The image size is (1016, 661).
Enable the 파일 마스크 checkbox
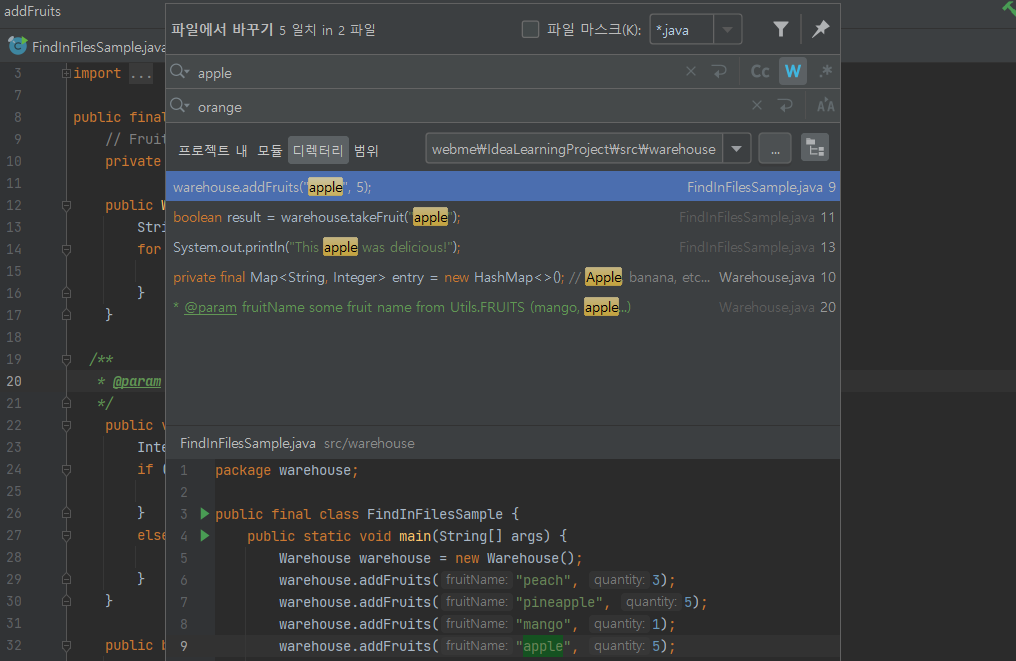[x=530, y=29]
